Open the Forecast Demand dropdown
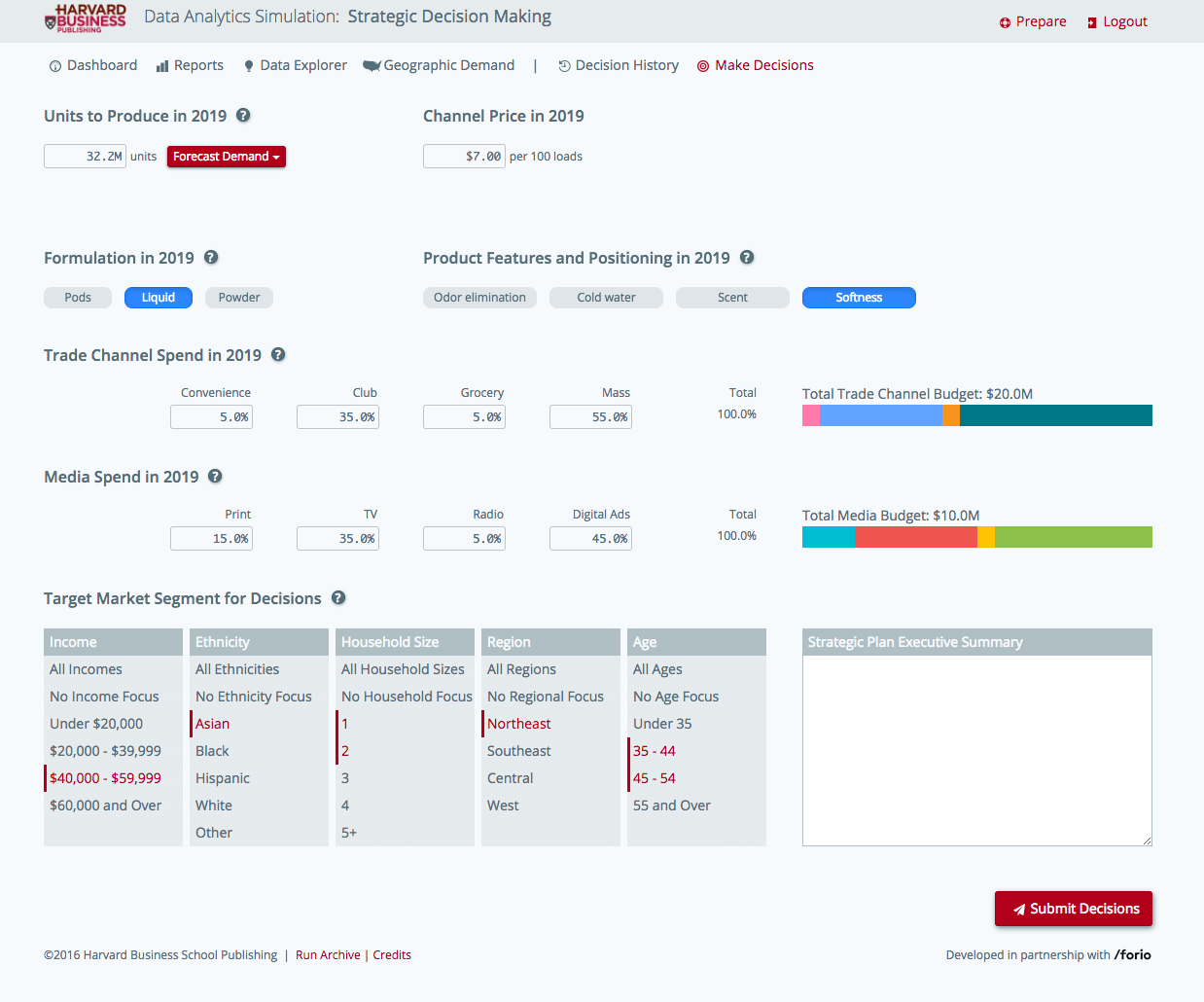1204x1002 pixels. pyautogui.click(x=226, y=157)
